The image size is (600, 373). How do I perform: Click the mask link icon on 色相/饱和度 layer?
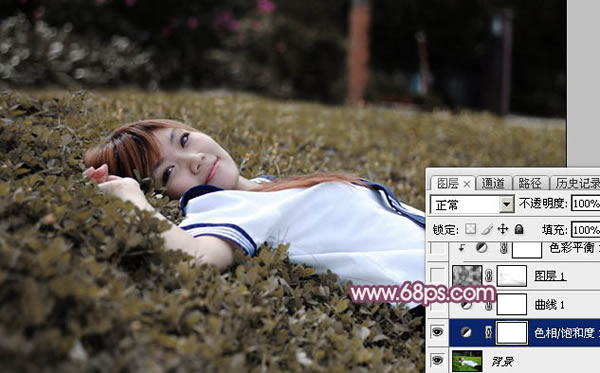click(489, 332)
